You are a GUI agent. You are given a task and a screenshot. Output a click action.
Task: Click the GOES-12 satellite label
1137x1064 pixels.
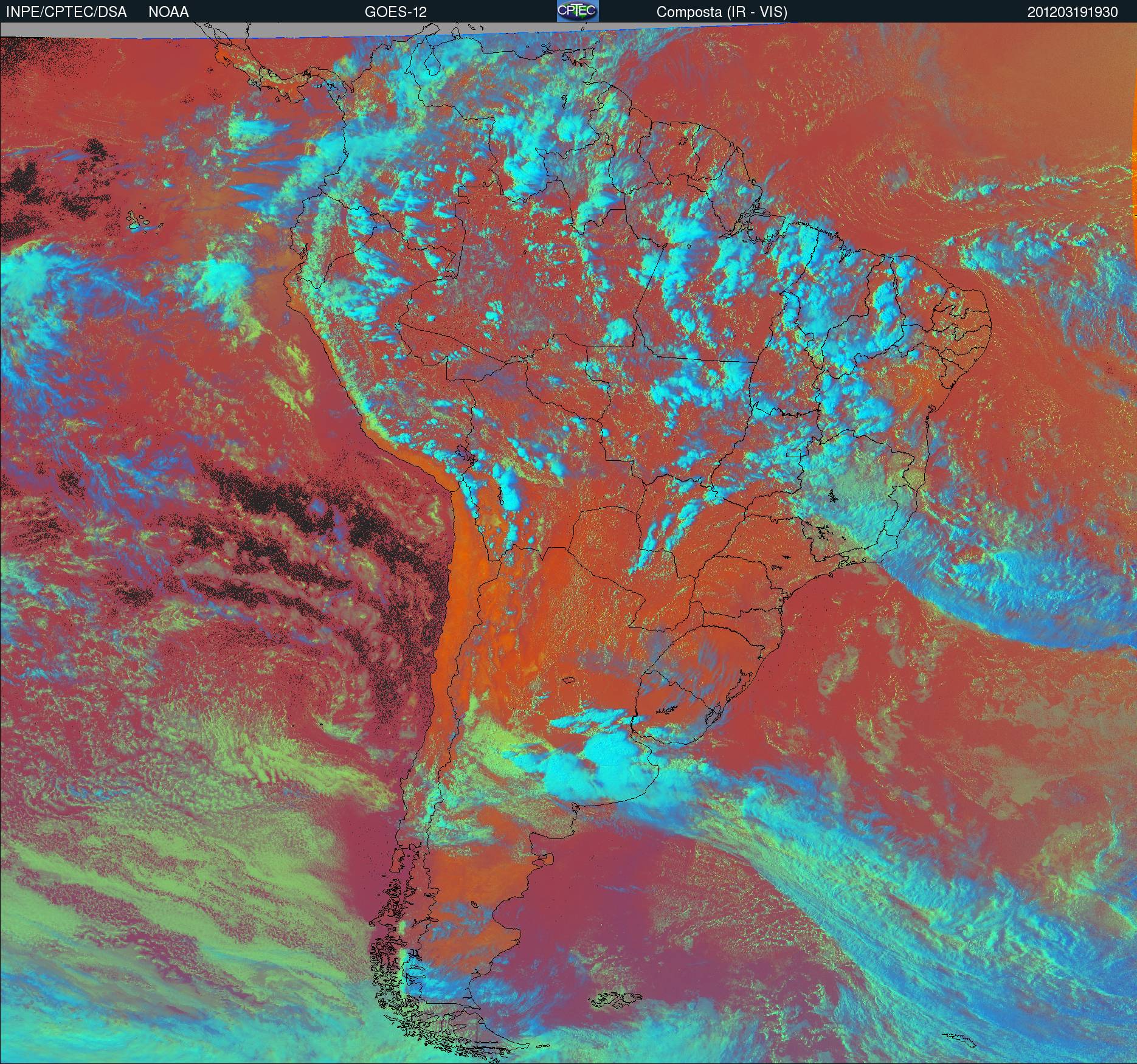[x=395, y=12]
